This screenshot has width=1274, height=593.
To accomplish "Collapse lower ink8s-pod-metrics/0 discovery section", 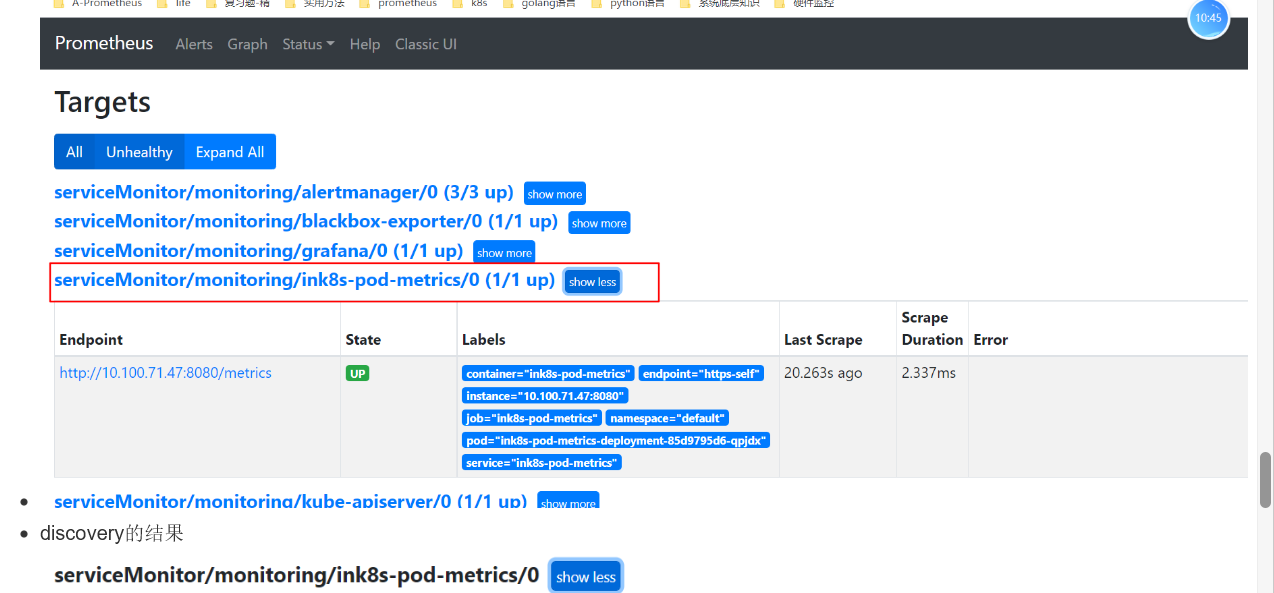I will tap(586, 577).
